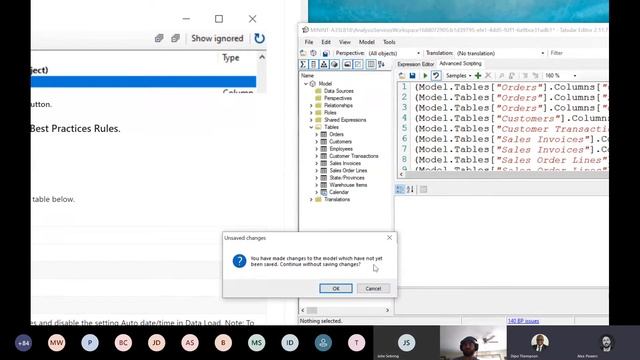Click the connect to database icon
Image resolution: width=640 pixels, height=360 pixels.
313,53
